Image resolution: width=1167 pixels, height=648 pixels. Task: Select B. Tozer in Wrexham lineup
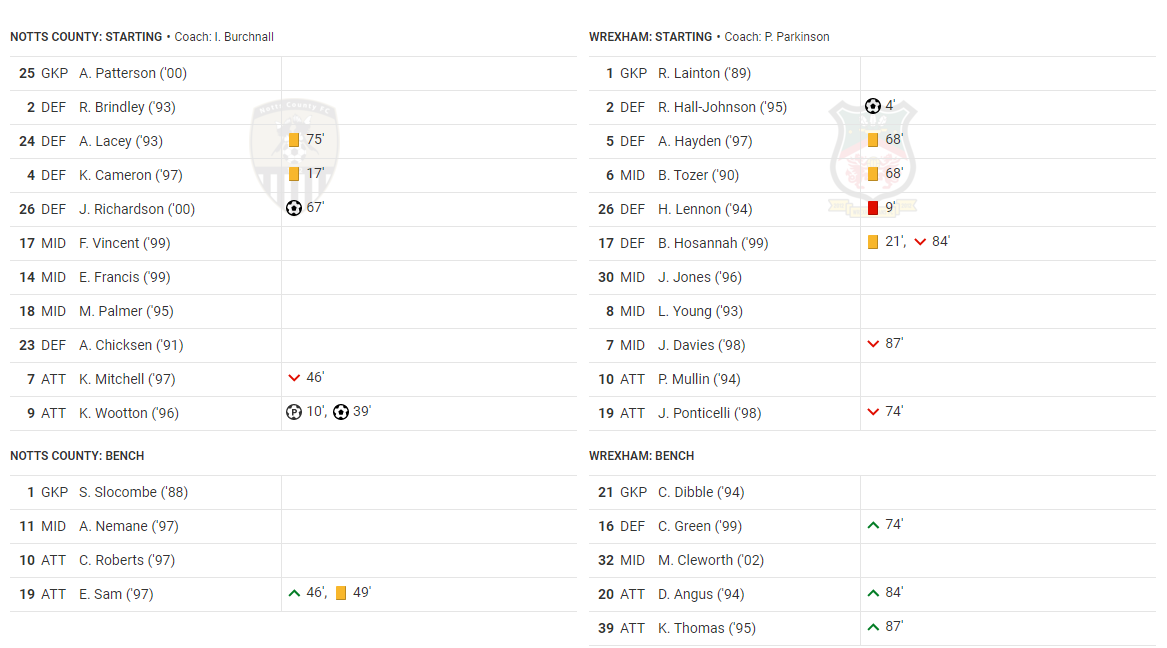coord(698,175)
